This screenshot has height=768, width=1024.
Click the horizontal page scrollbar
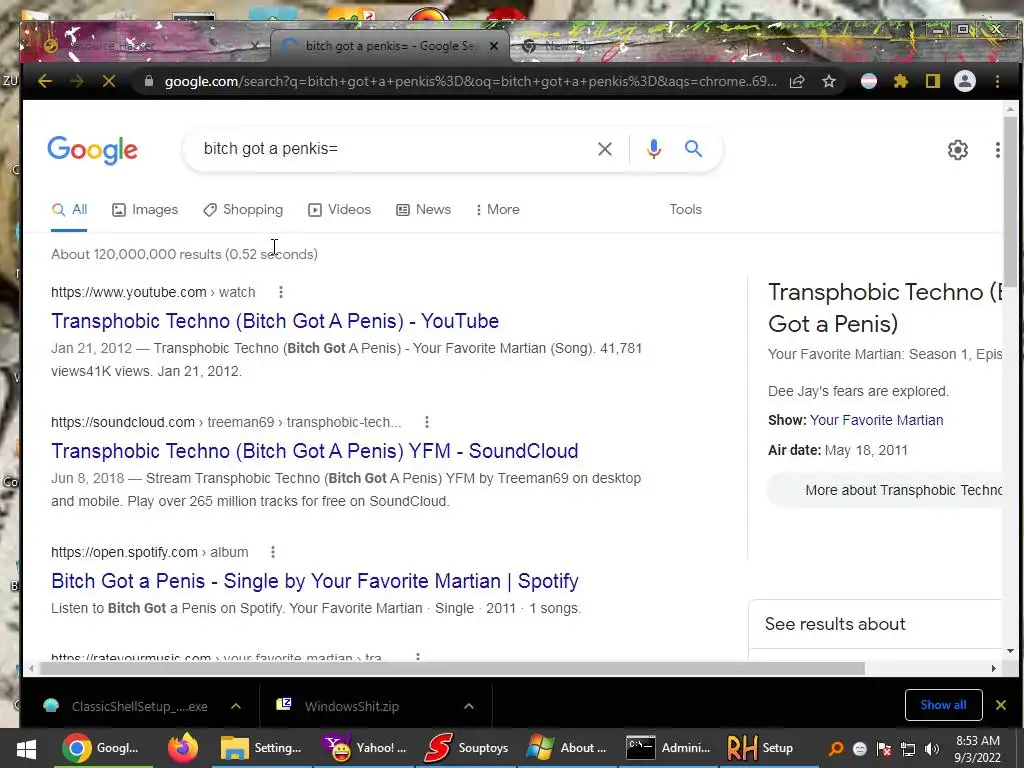(x=452, y=669)
